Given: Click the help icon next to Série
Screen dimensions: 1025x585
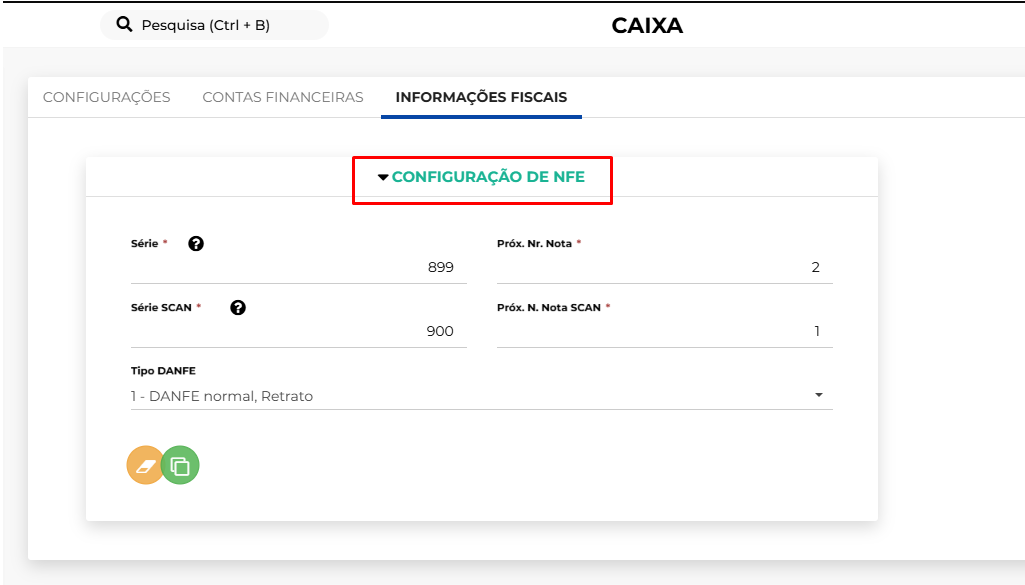Looking at the screenshot, I should pos(196,243).
